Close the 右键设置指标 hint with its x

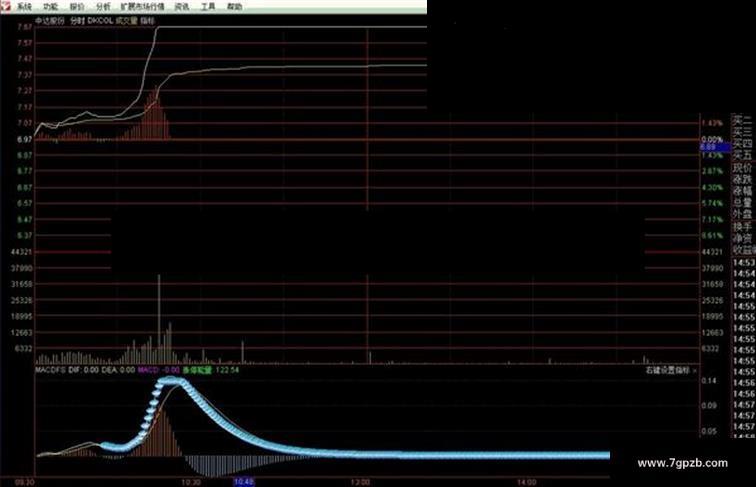pyautogui.click(x=695, y=371)
